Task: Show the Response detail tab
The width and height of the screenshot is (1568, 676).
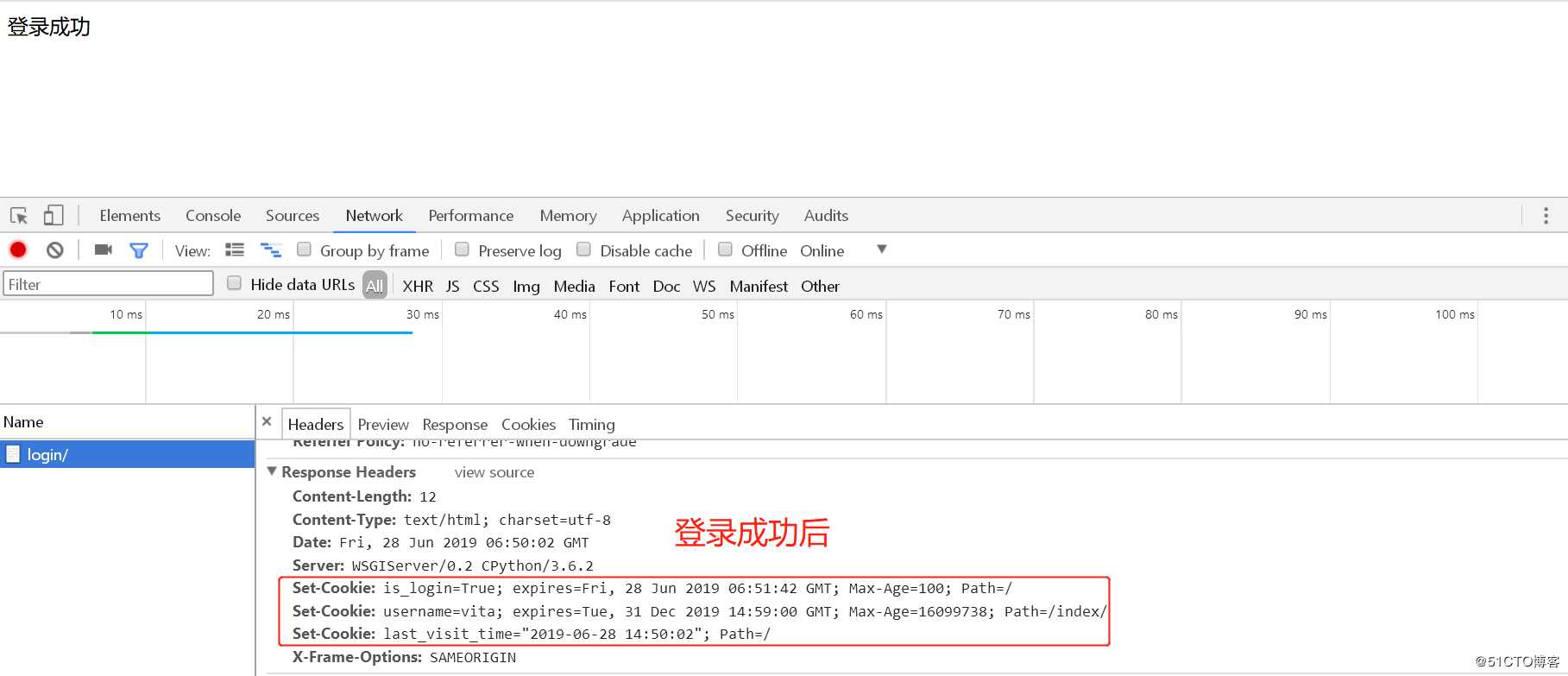Action: point(455,425)
